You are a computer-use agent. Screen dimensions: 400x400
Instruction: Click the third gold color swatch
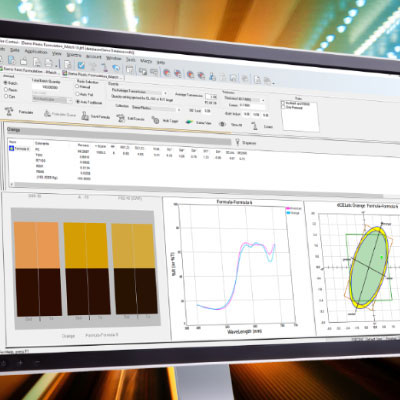(133, 246)
